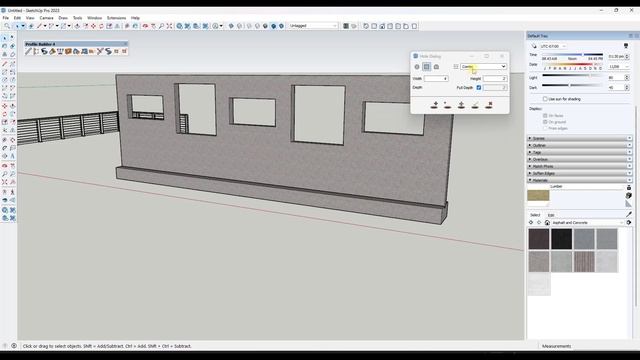Select the Rotate tool in the left toolbar
Image resolution: width=640 pixels, height=360 pixels.
point(4,114)
